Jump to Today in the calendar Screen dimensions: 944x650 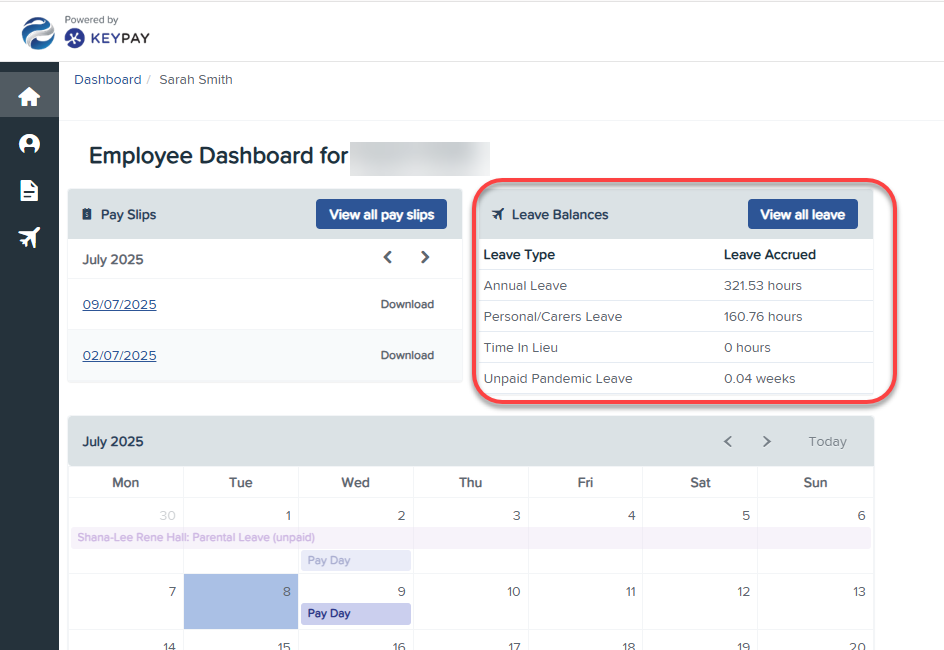pos(827,442)
